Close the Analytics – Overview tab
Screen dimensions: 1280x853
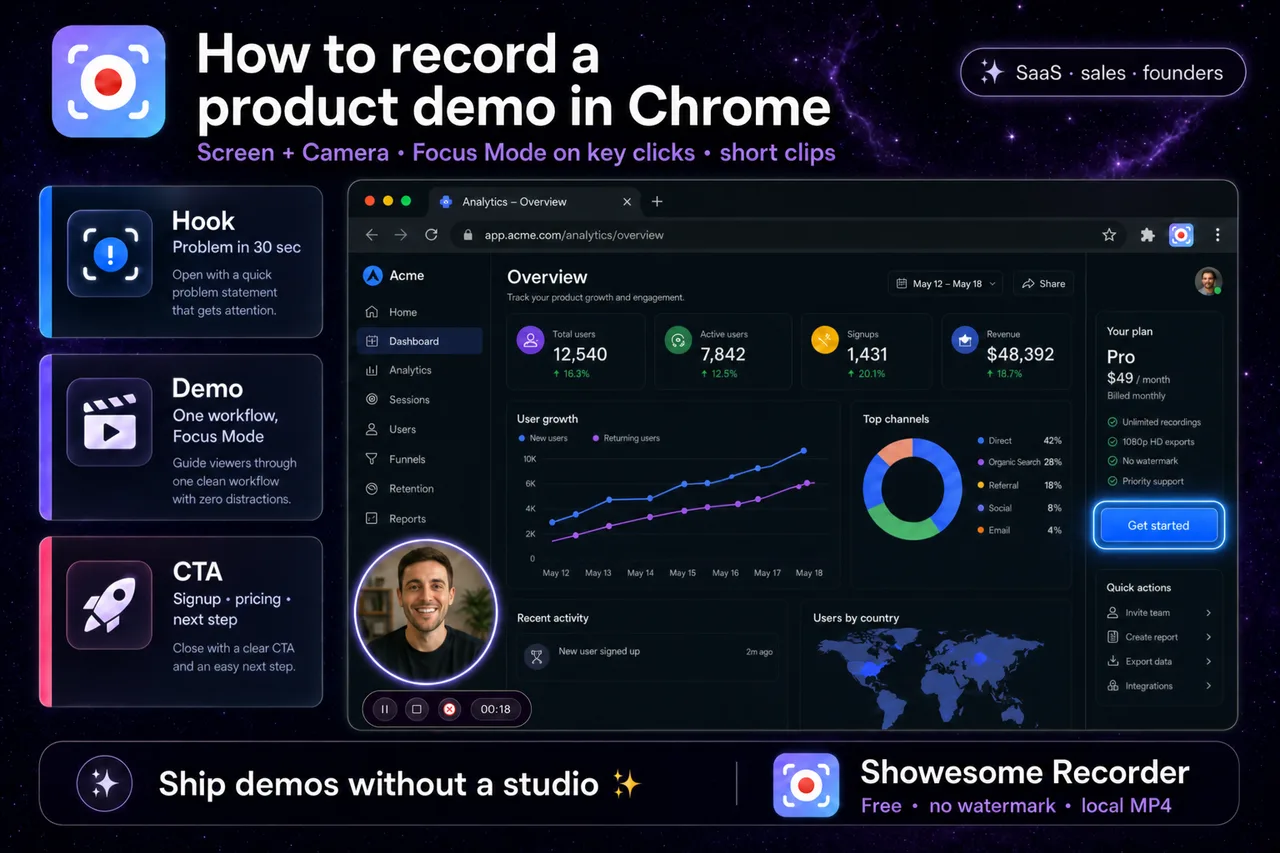(627, 201)
